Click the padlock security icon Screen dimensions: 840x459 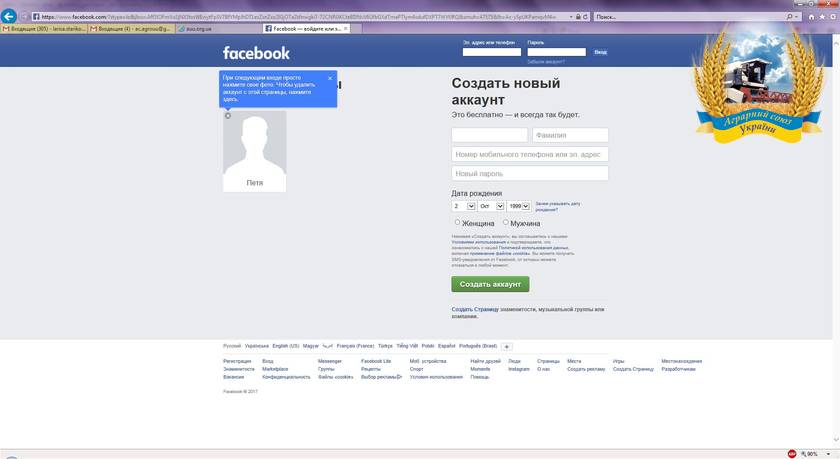pyautogui.click(x=579, y=17)
